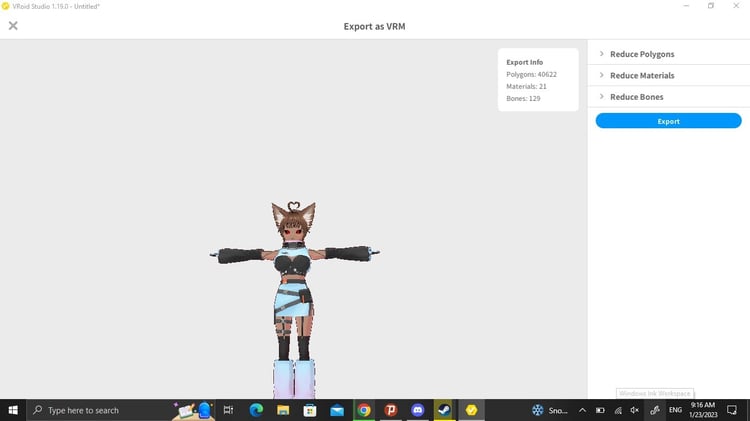
Task: Click the Polygons: 40622 text
Action: [x=531, y=74]
